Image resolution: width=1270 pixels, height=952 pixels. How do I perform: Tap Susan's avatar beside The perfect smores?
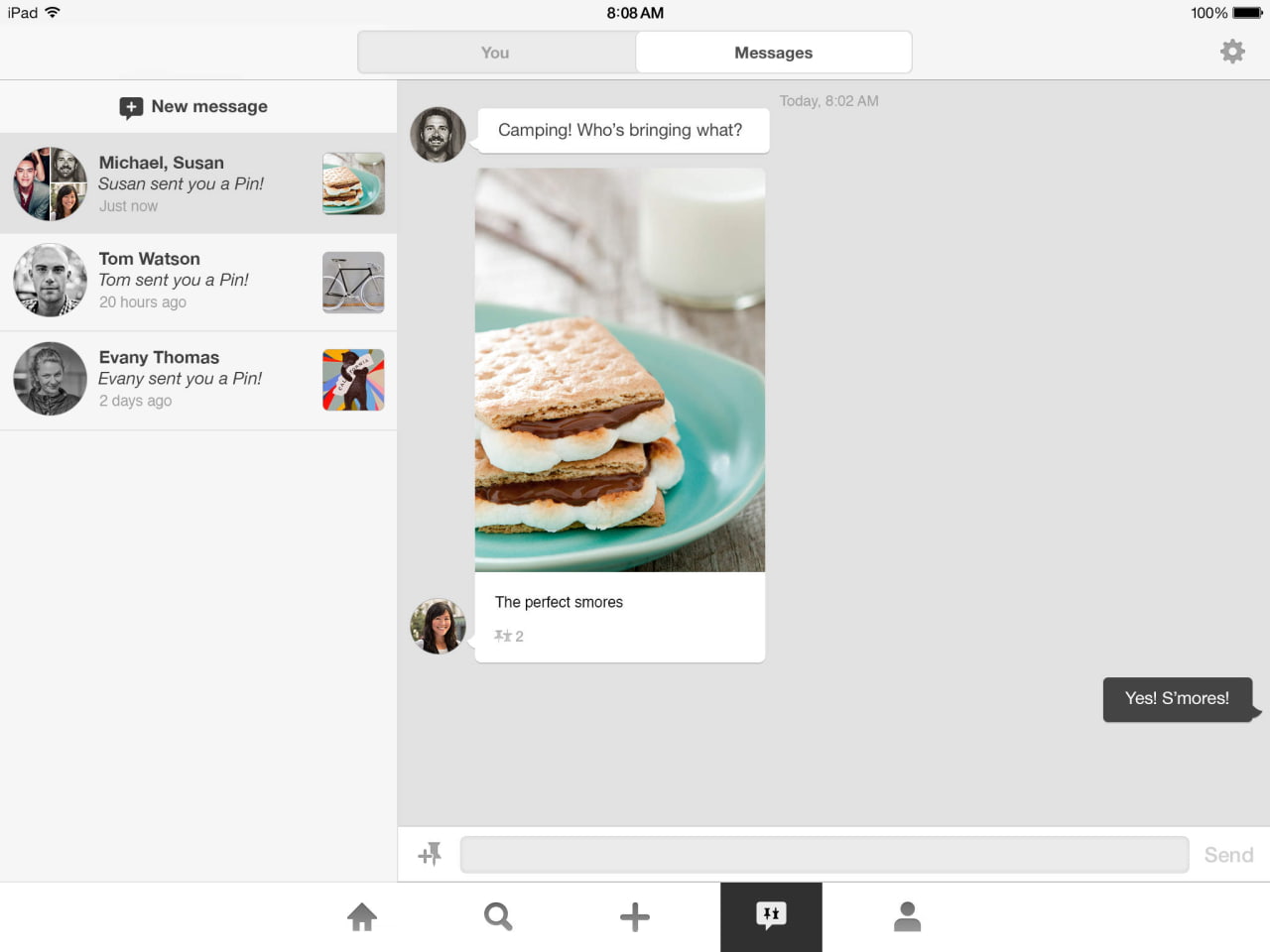(437, 626)
